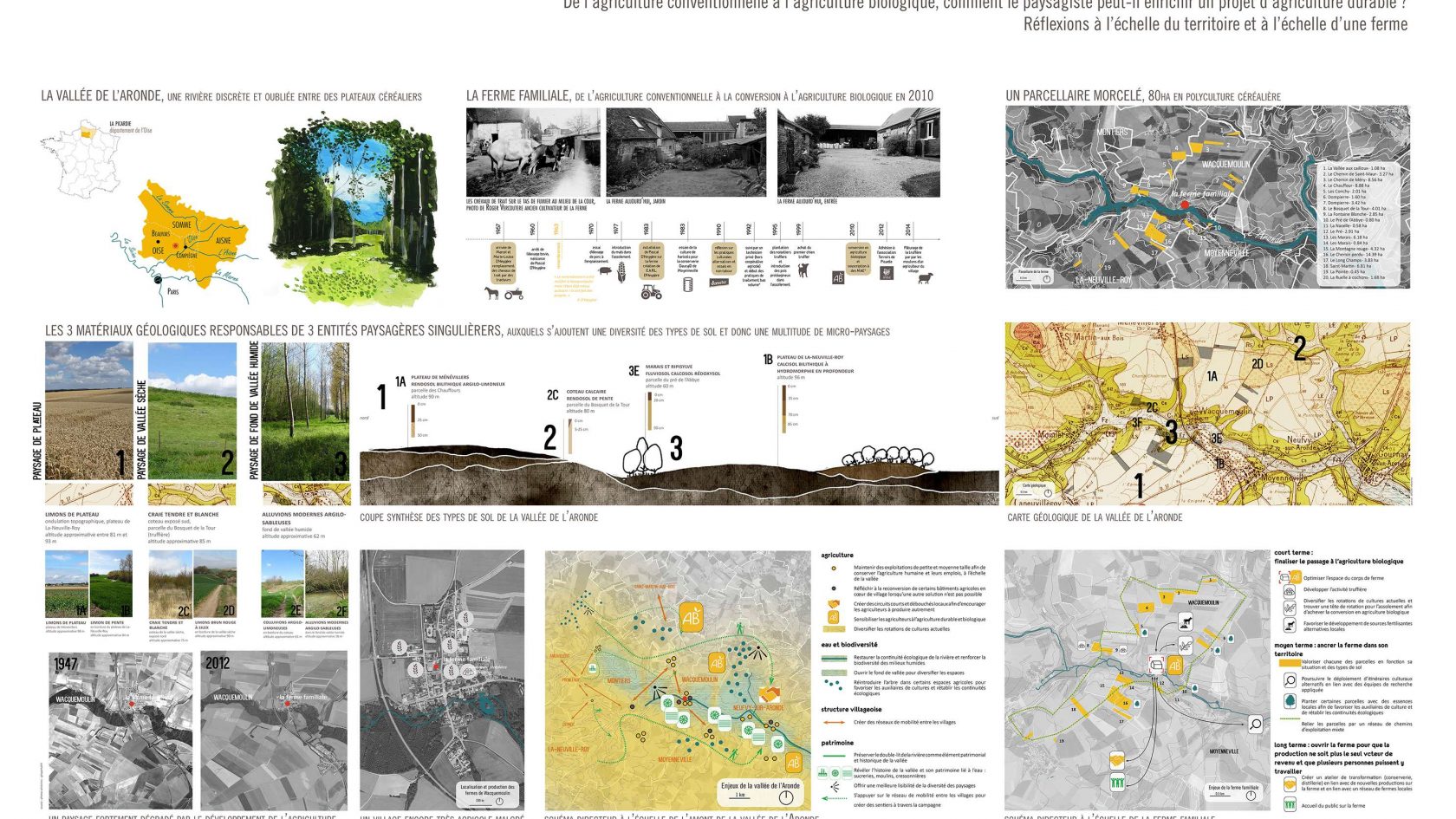Click the green fence icon on the farm map
Viewport: 1456px width, 819px height.
pyautogui.click(x=1117, y=783)
